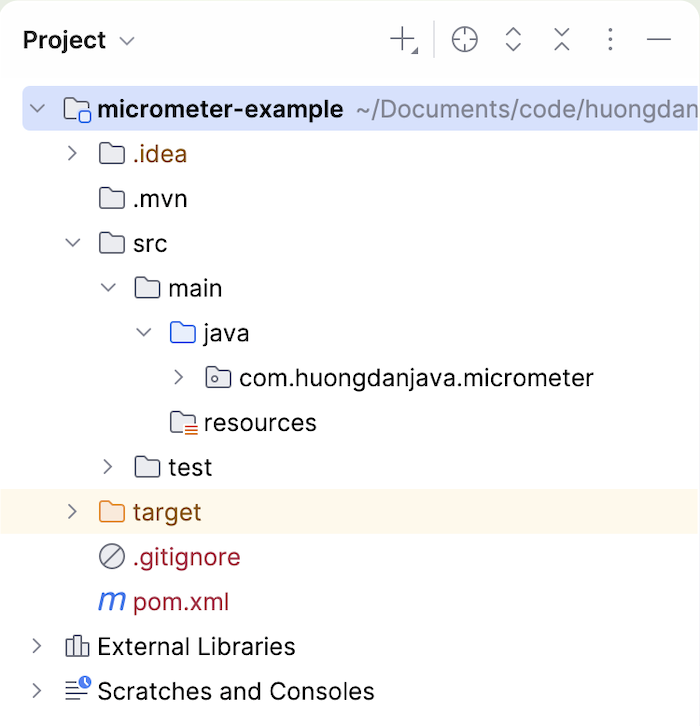Screen dimensions: 700x726
Task: Click the Expand All icon
Action: (x=513, y=40)
